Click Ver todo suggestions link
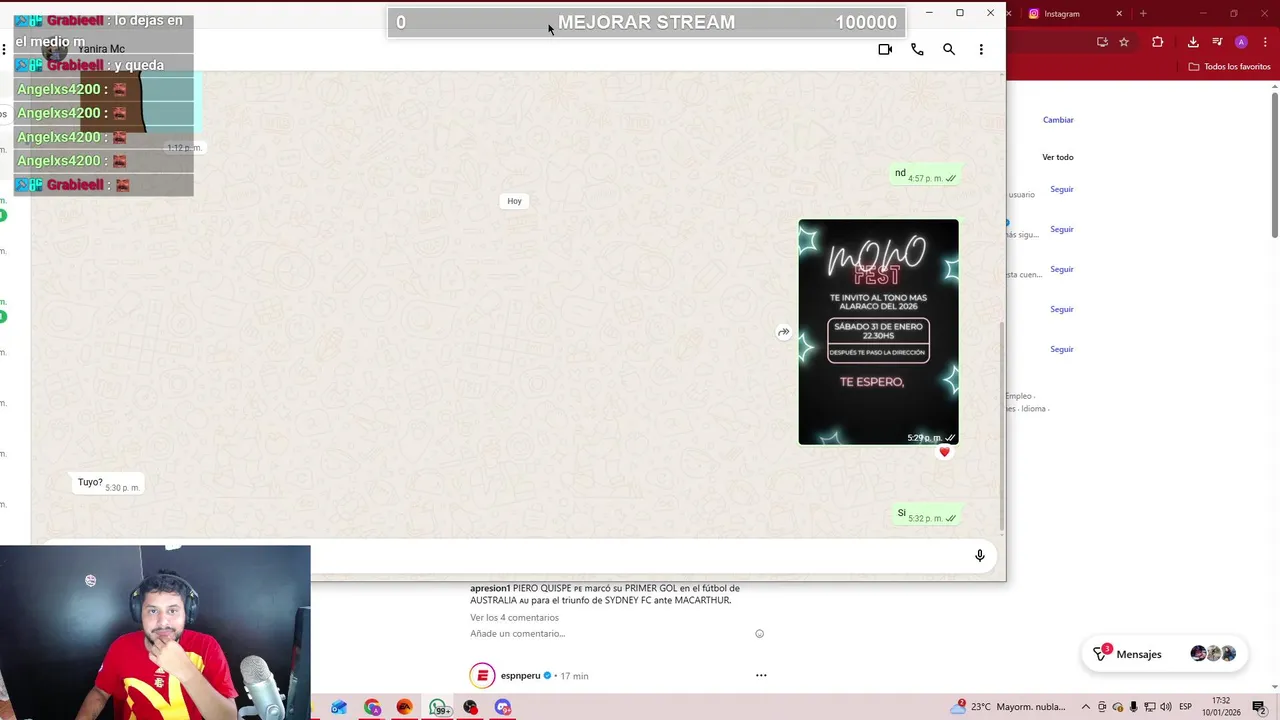Viewport: 1280px width, 720px height. point(1058,157)
